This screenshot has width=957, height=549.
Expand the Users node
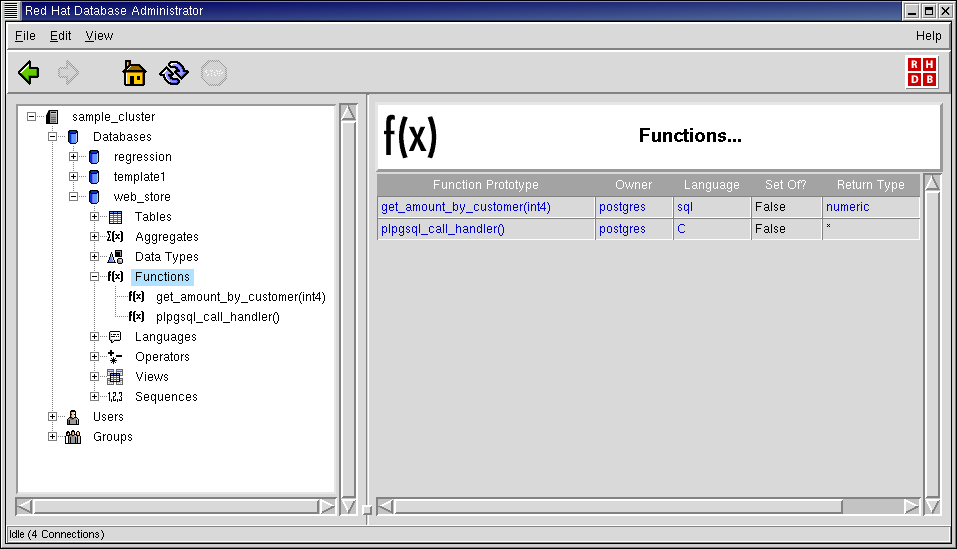coord(52,417)
